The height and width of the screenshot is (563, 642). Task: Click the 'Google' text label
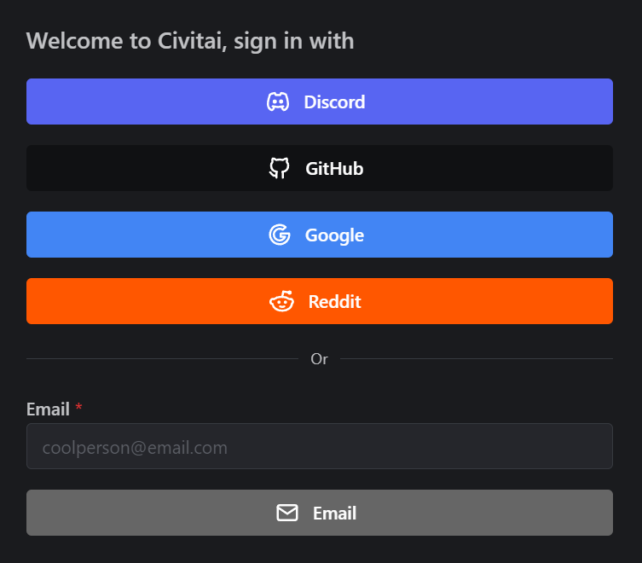334,236
